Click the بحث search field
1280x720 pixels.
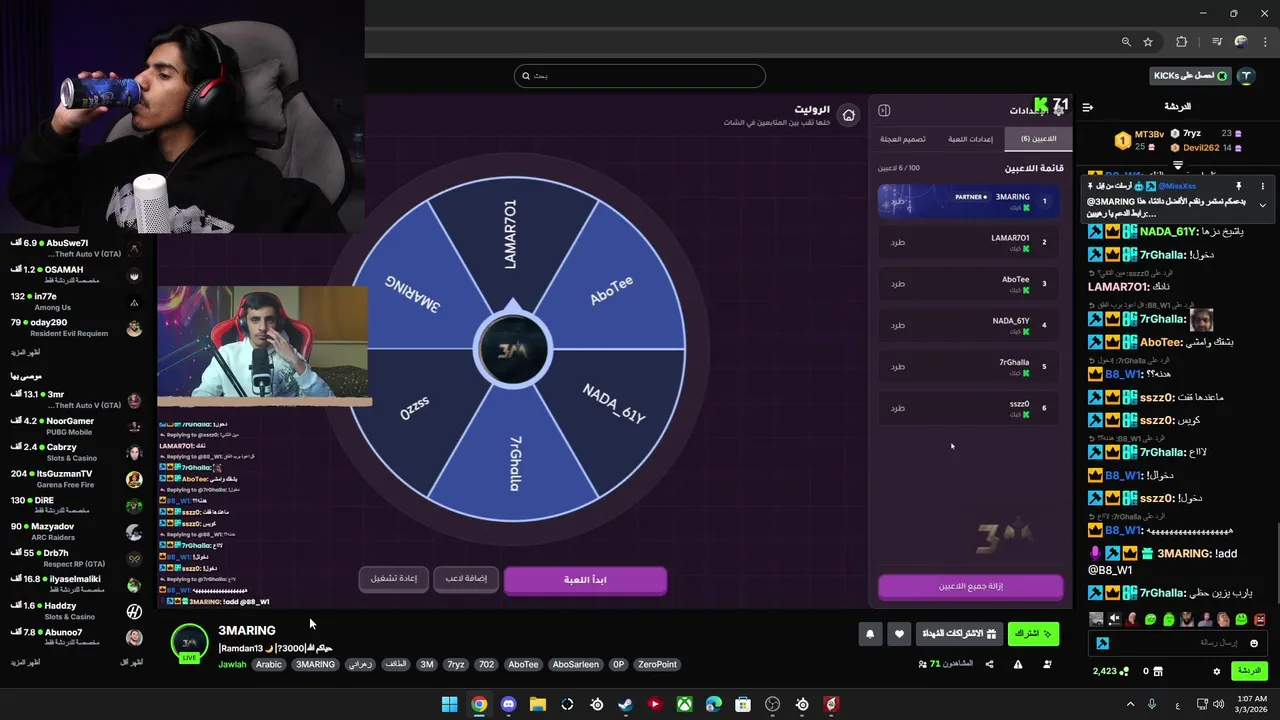point(640,76)
